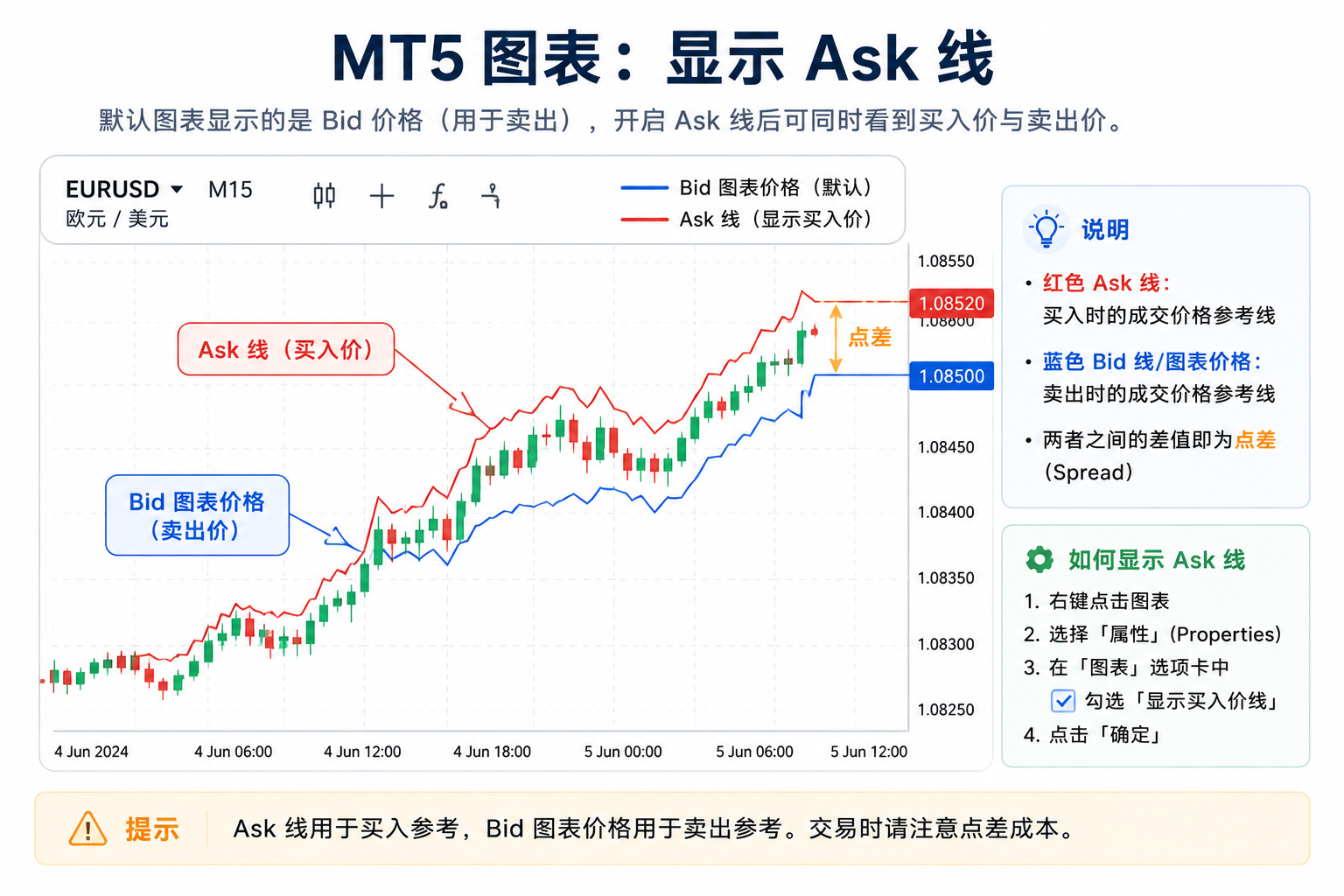Click the 1.08400 price axis label
1344x896 pixels.
coord(946,512)
